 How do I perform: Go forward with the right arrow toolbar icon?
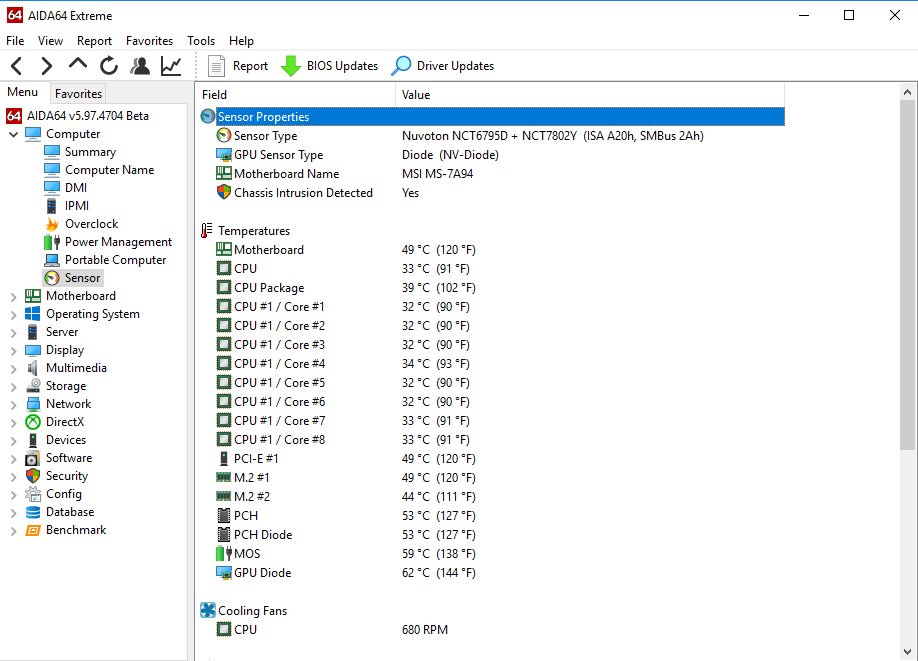pyautogui.click(x=47, y=66)
